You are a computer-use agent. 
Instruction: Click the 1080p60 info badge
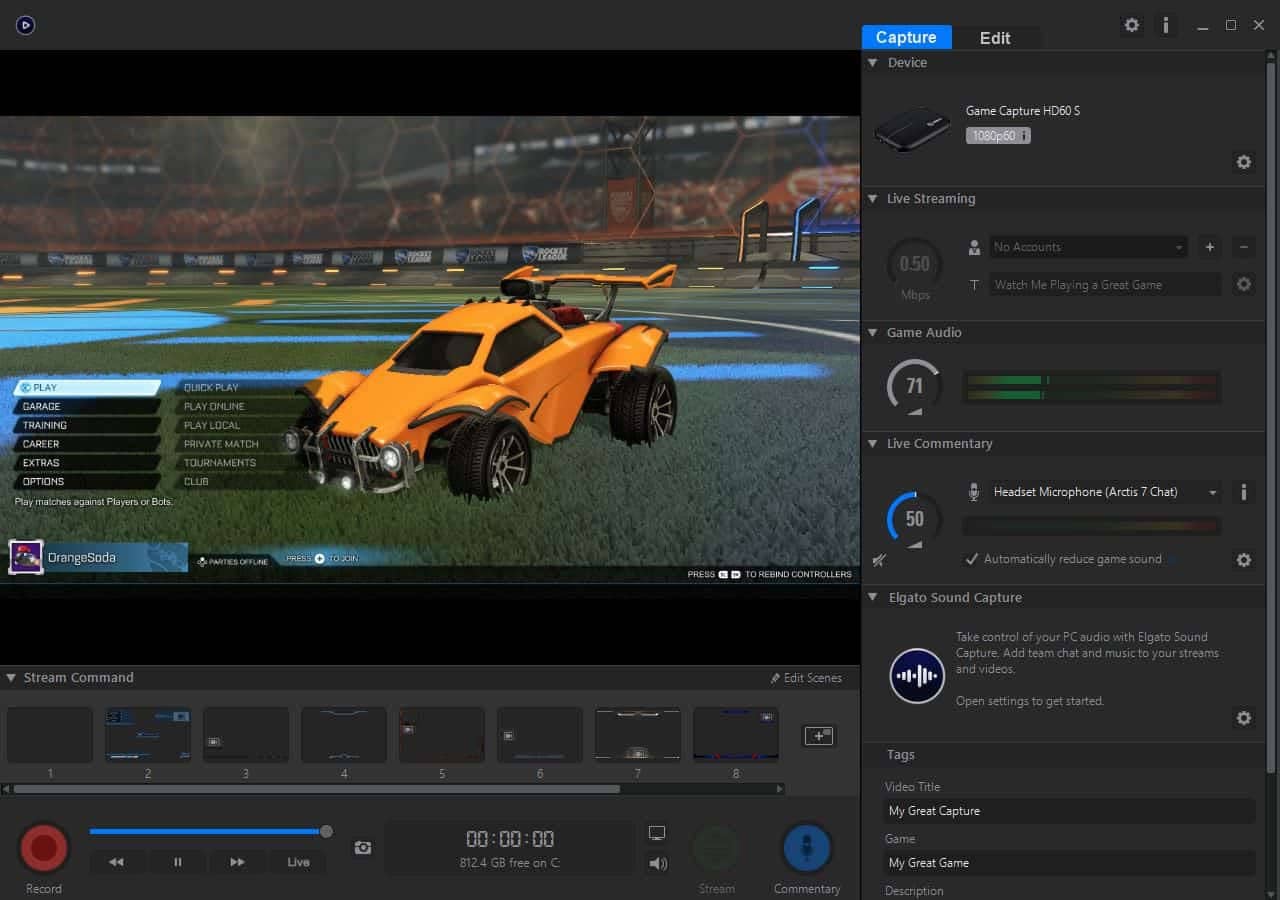[x=998, y=136]
